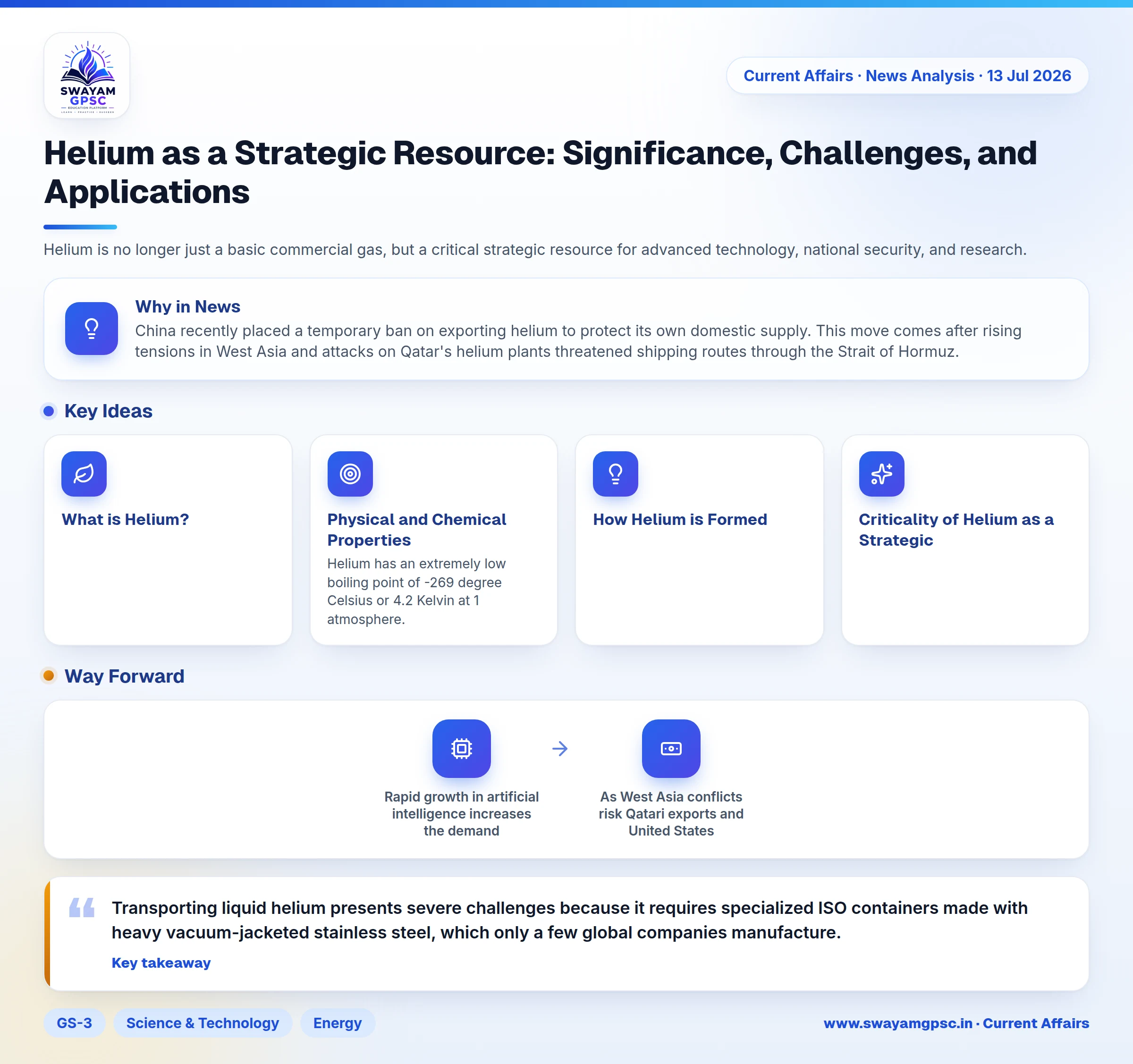Click the Way Forward section heading

[124, 676]
